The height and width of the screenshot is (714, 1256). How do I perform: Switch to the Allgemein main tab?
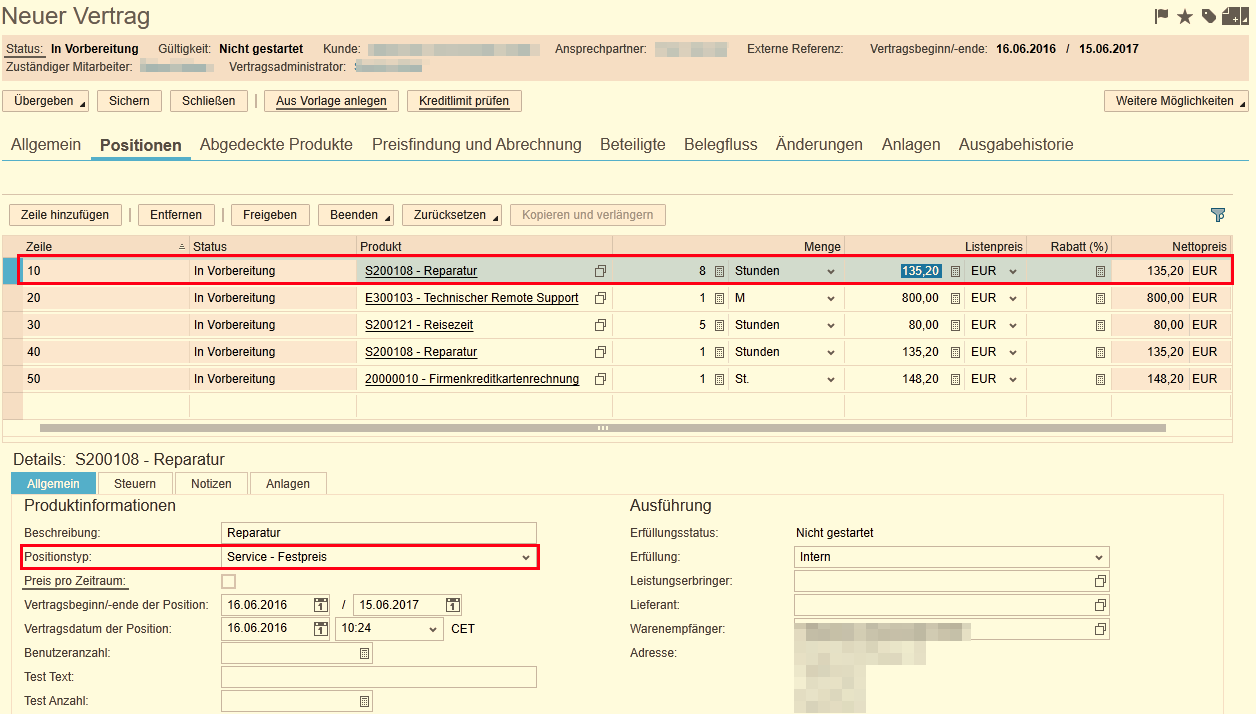tap(46, 145)
